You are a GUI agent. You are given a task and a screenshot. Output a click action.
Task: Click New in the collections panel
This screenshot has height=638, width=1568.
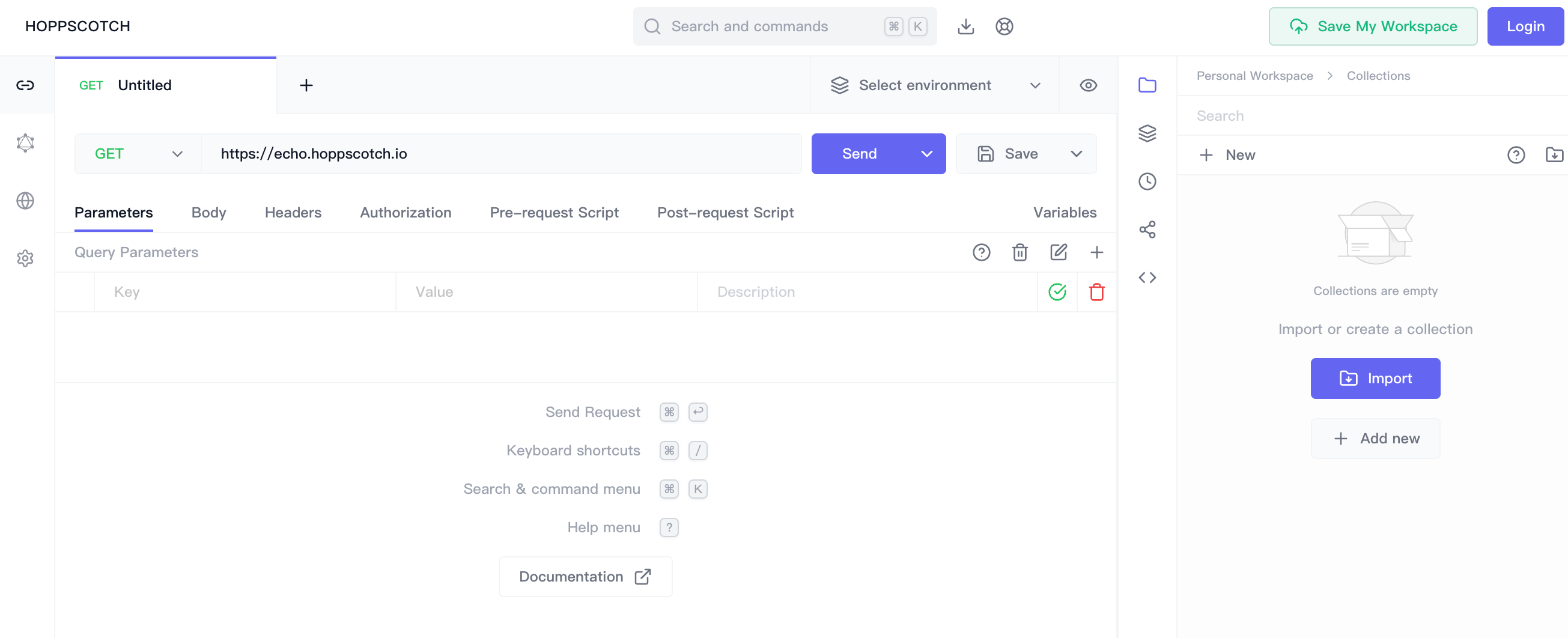[1227, 155]
